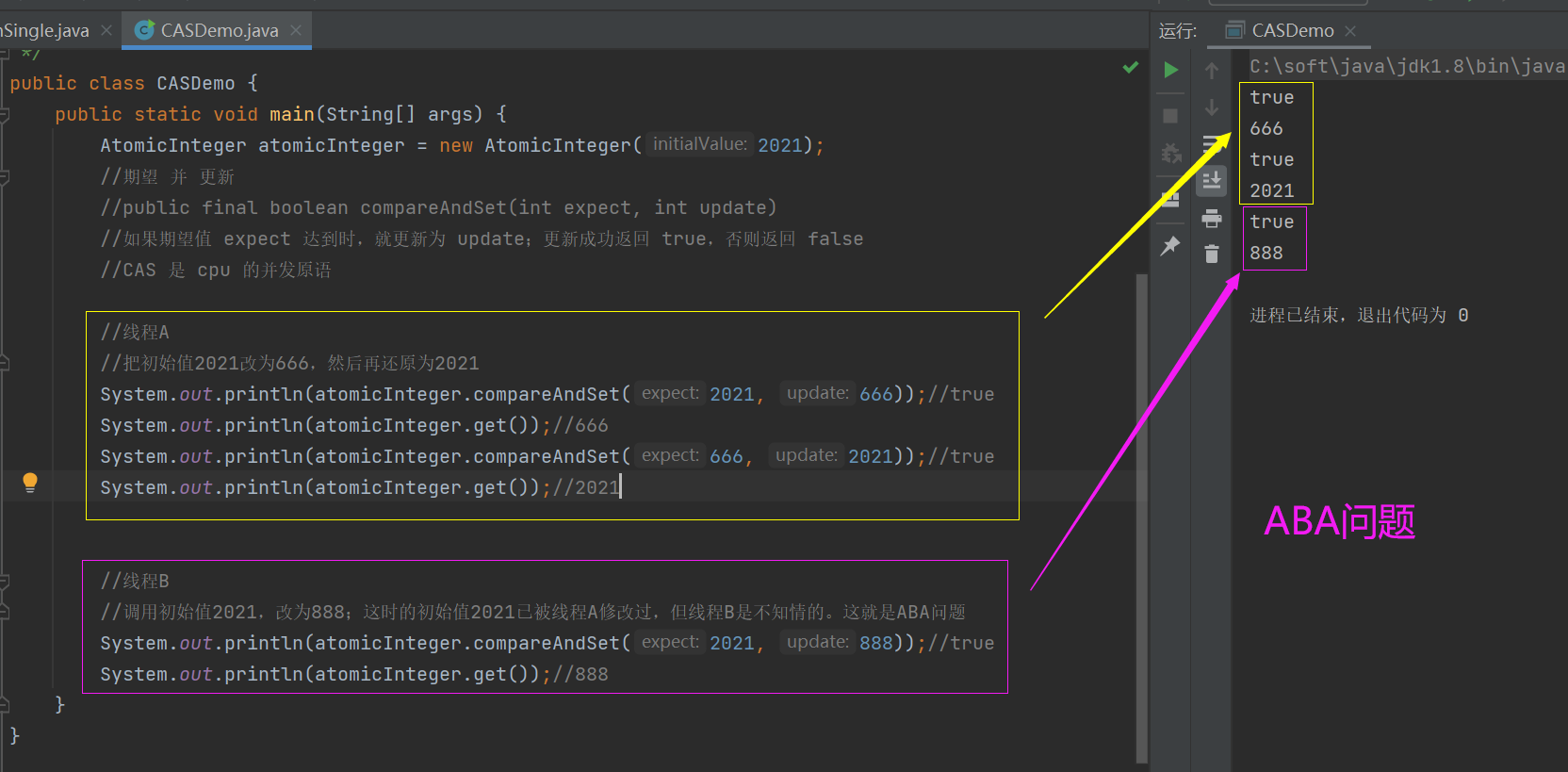The height and width of the screenshot is (772, 1568).
Task: Click the fold marker at main's closing brace
Action: (x=5, y=704)
